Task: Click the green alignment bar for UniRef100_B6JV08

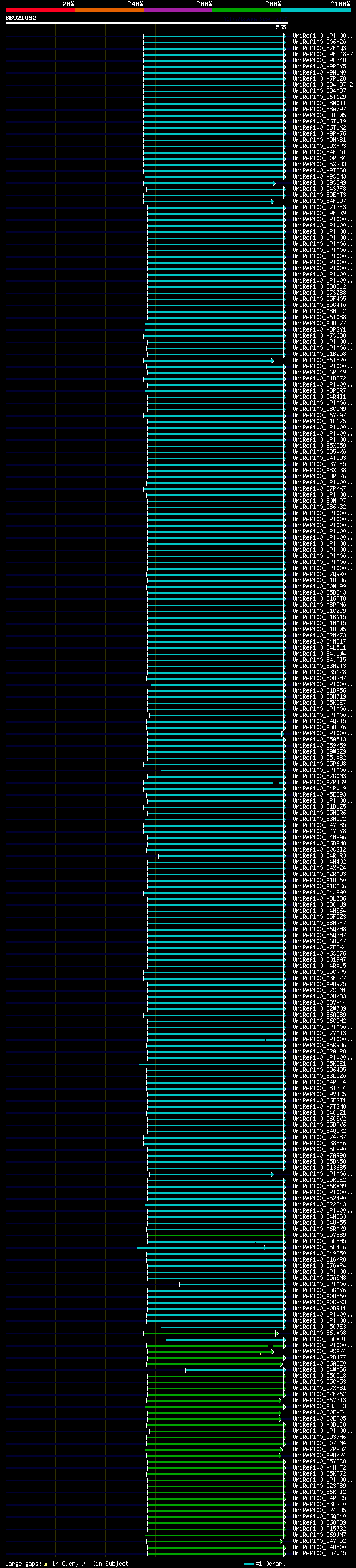Action: (x=211, y=1333)
